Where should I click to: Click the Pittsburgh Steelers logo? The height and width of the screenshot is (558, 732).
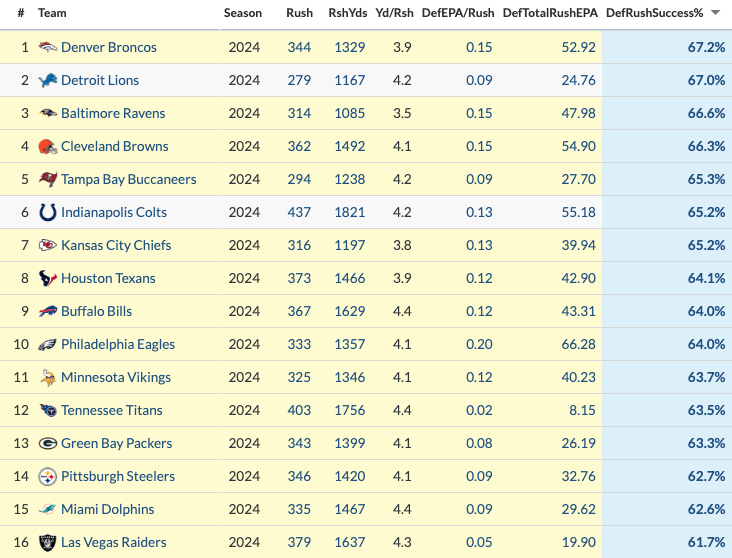point(48,477)
